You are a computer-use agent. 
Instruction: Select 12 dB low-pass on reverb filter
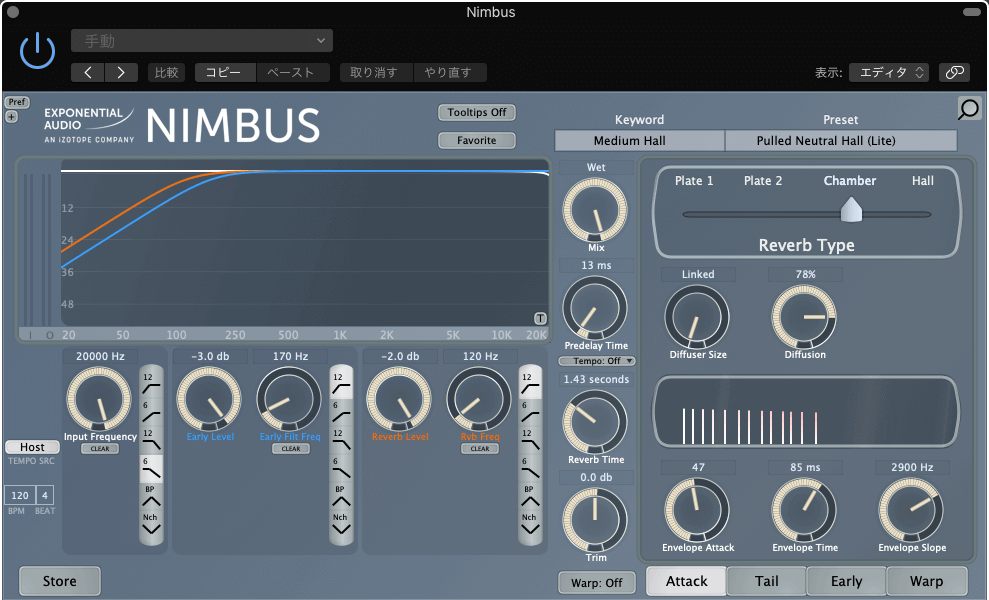[x=530, y=439]
